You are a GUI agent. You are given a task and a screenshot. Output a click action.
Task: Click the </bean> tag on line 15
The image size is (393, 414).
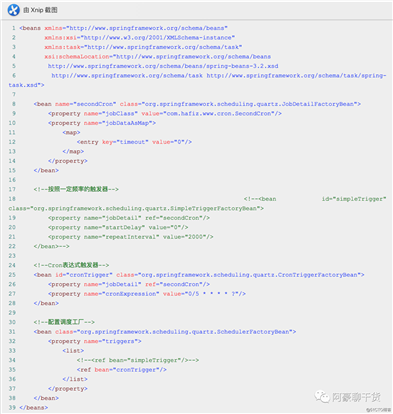(x=46, y=170)
